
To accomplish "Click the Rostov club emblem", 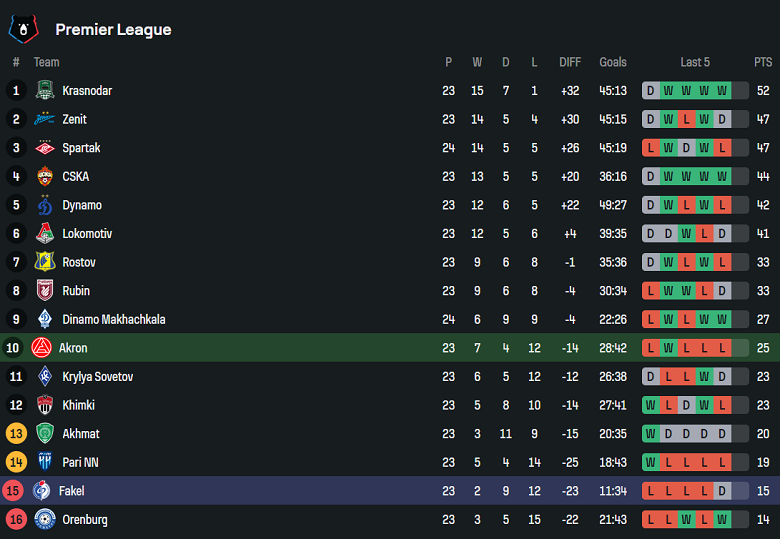I will [44, 262].
